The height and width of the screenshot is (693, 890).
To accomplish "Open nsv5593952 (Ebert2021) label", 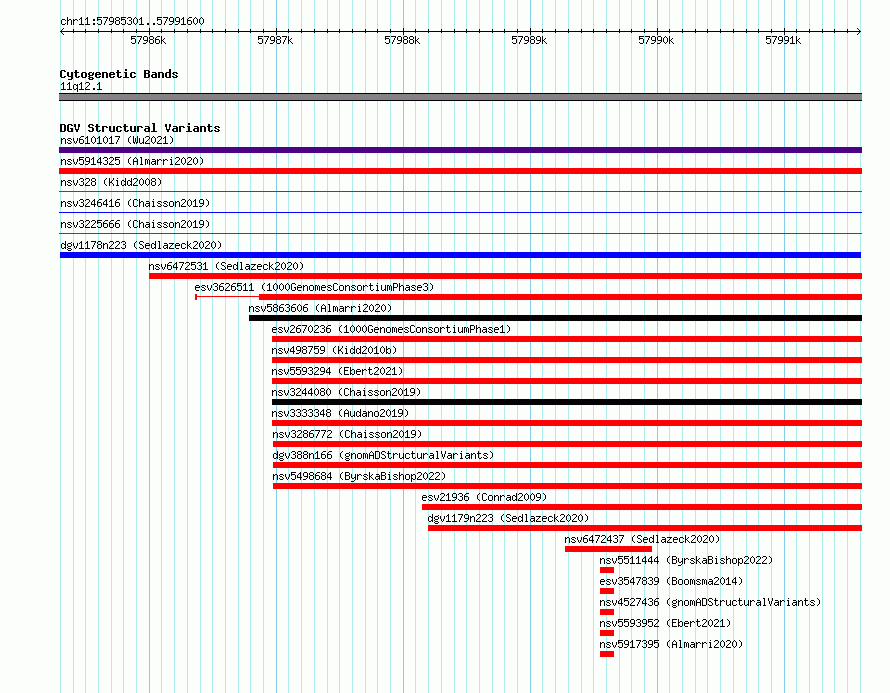I will pyautogui.click(x=665, y=623).
